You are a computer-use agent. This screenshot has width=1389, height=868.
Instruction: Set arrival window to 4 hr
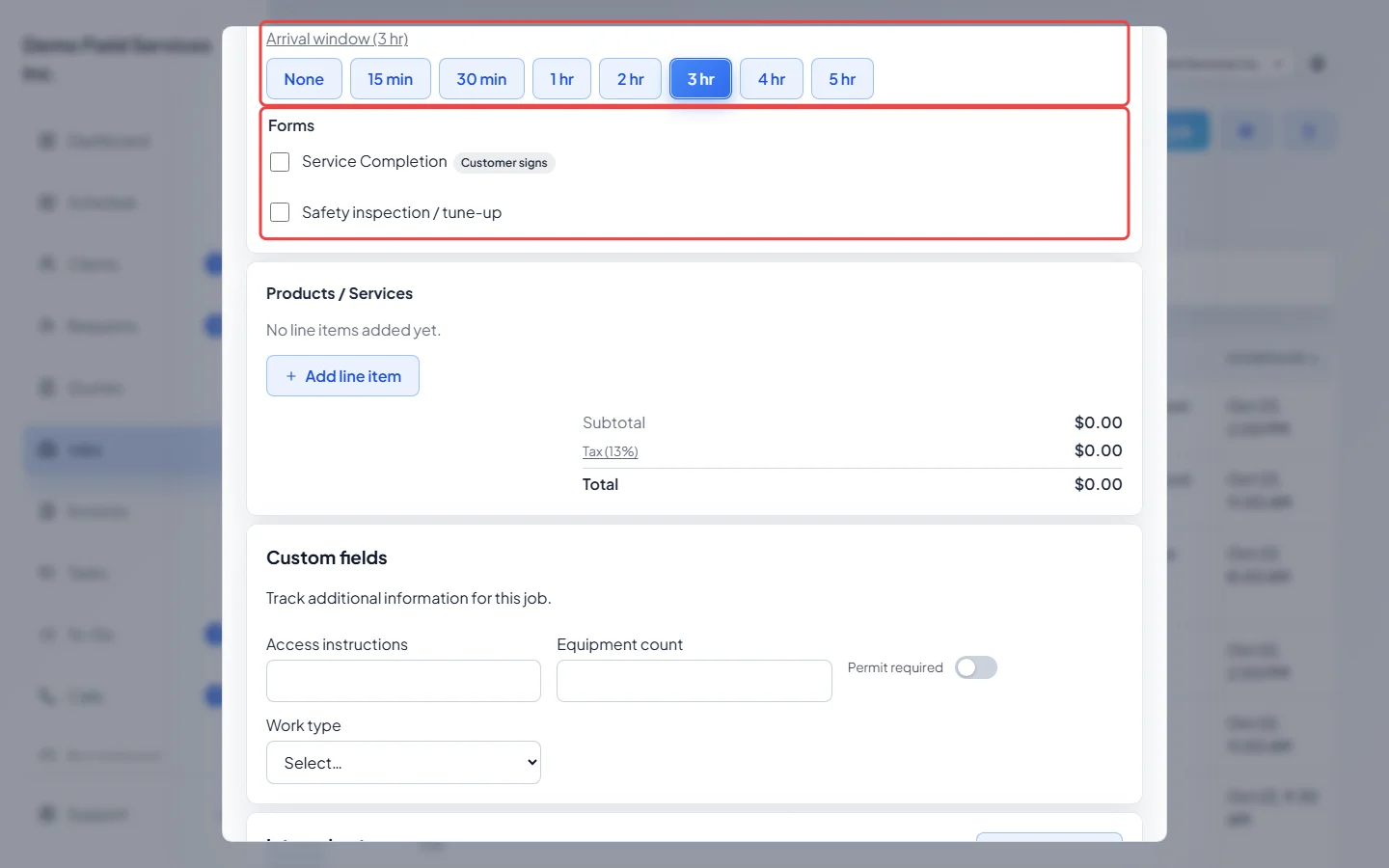pyautogui.click(x=771, y=79)
